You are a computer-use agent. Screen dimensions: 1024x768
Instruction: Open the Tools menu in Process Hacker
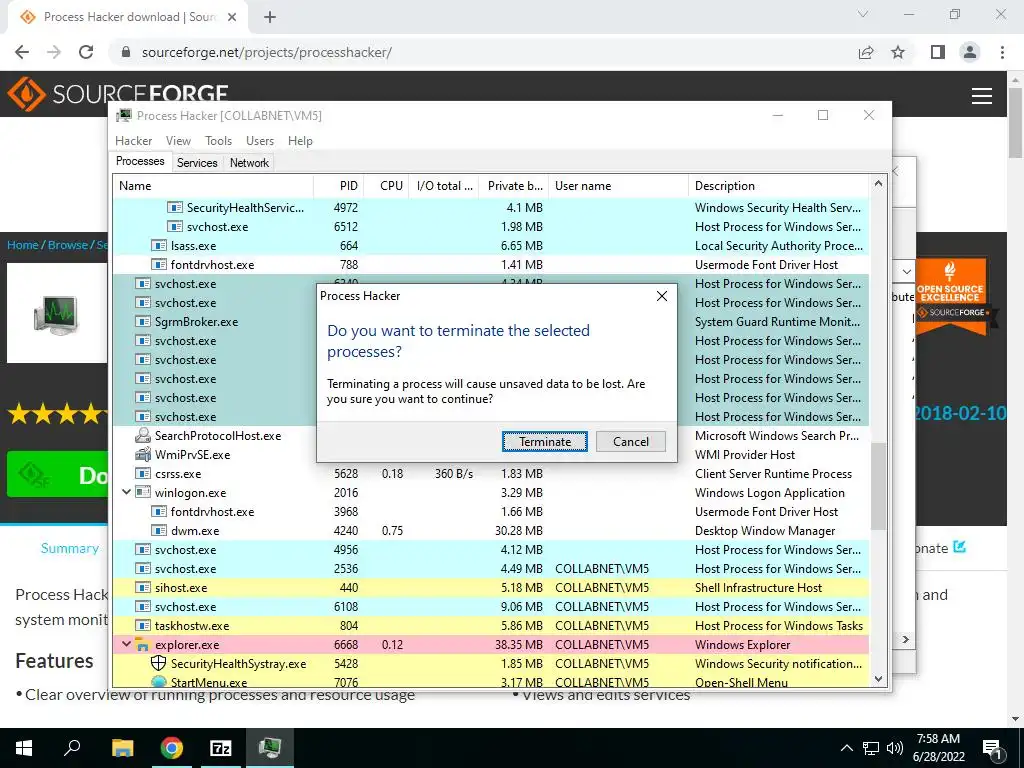tap(218, 140)
